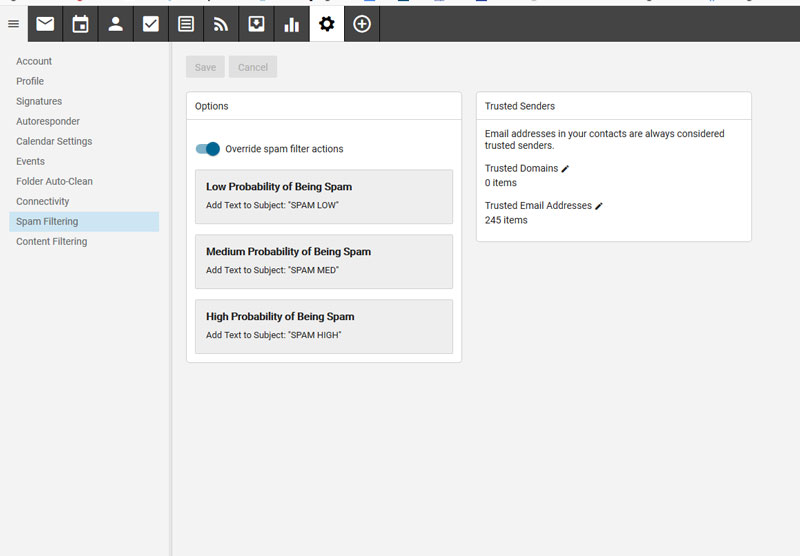Open the Reports bar chart icon
Screen dimensions: 800x556
coord(292,24)
